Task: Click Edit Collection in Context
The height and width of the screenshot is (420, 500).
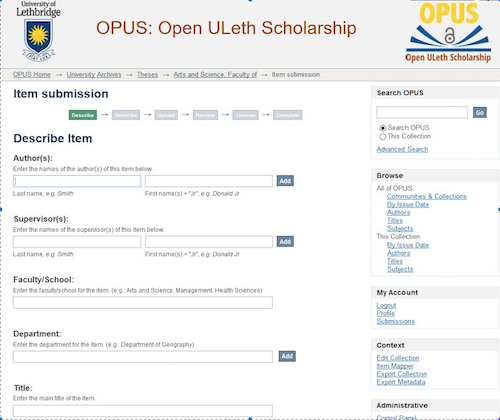Action: click(x=398, y=358)
